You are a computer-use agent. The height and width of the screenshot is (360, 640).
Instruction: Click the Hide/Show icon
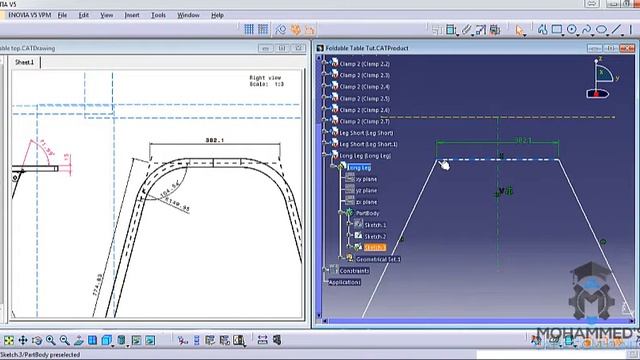pyautogui.click(x=136, y=340)
